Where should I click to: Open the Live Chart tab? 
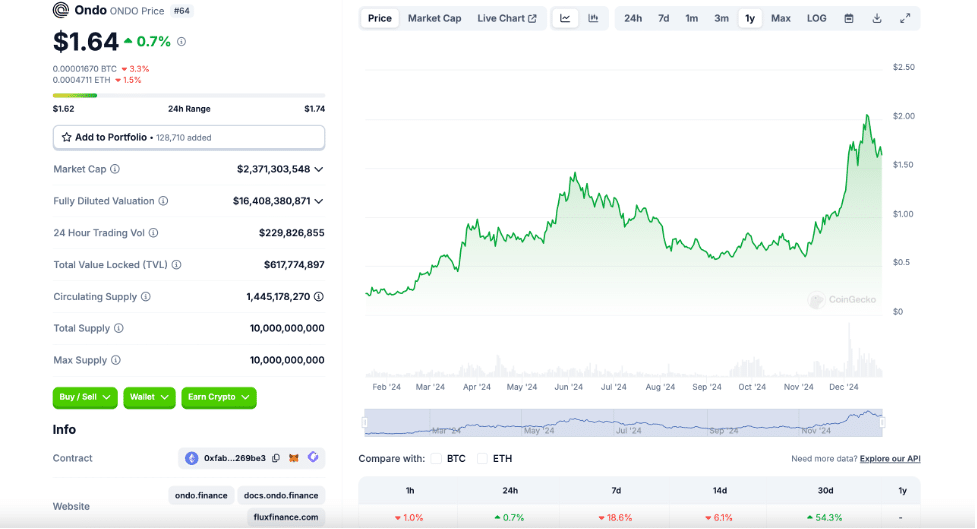(507, 18)
